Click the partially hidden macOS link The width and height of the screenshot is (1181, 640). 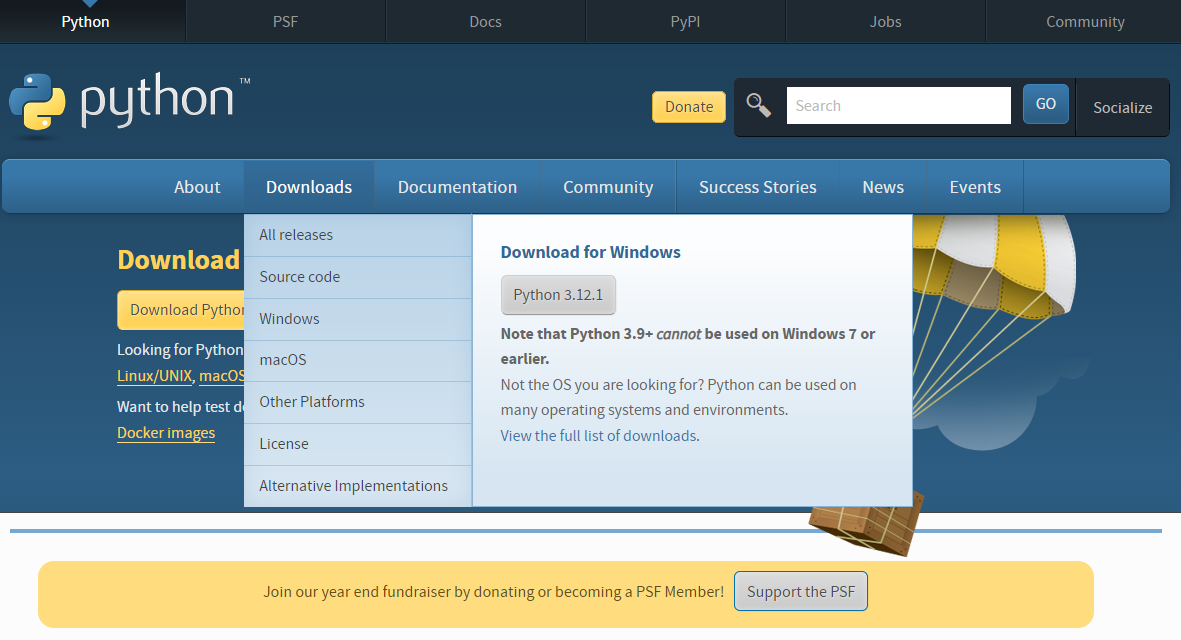(x=221, y=376)
